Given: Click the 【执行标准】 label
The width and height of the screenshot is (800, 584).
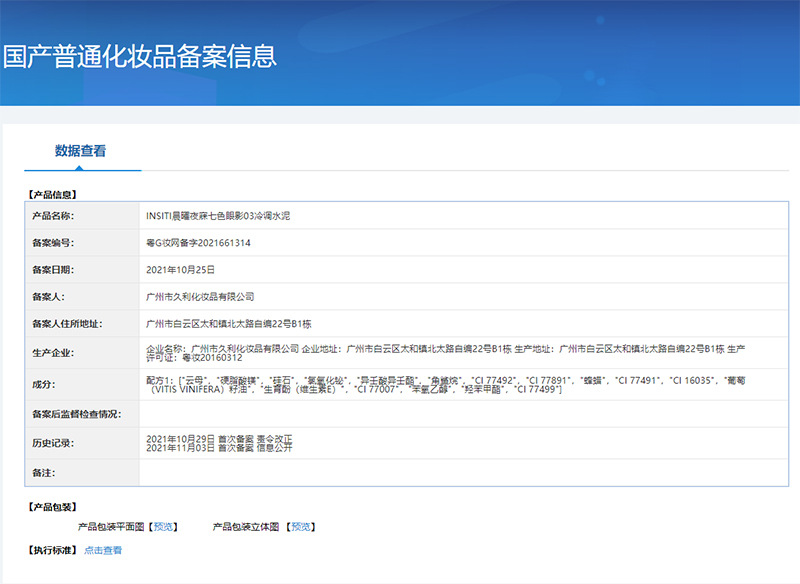Looking at the screenshot, I should [53, 550].
